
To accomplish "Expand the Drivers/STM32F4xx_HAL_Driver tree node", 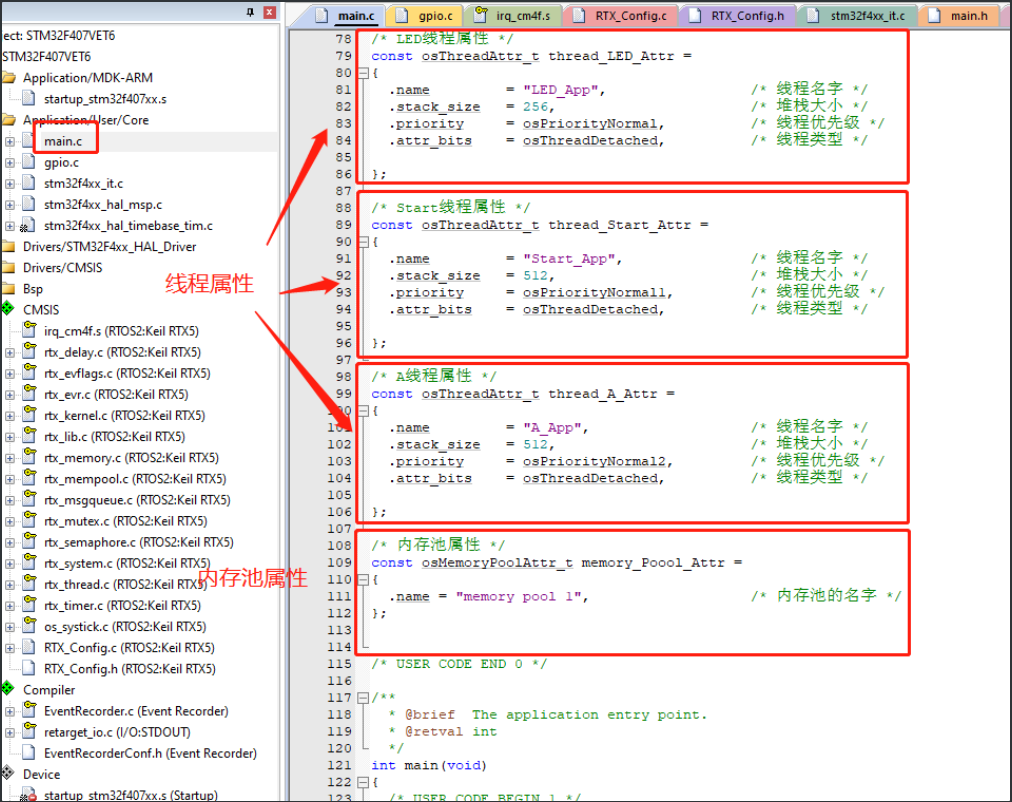I will pos(9,246).
